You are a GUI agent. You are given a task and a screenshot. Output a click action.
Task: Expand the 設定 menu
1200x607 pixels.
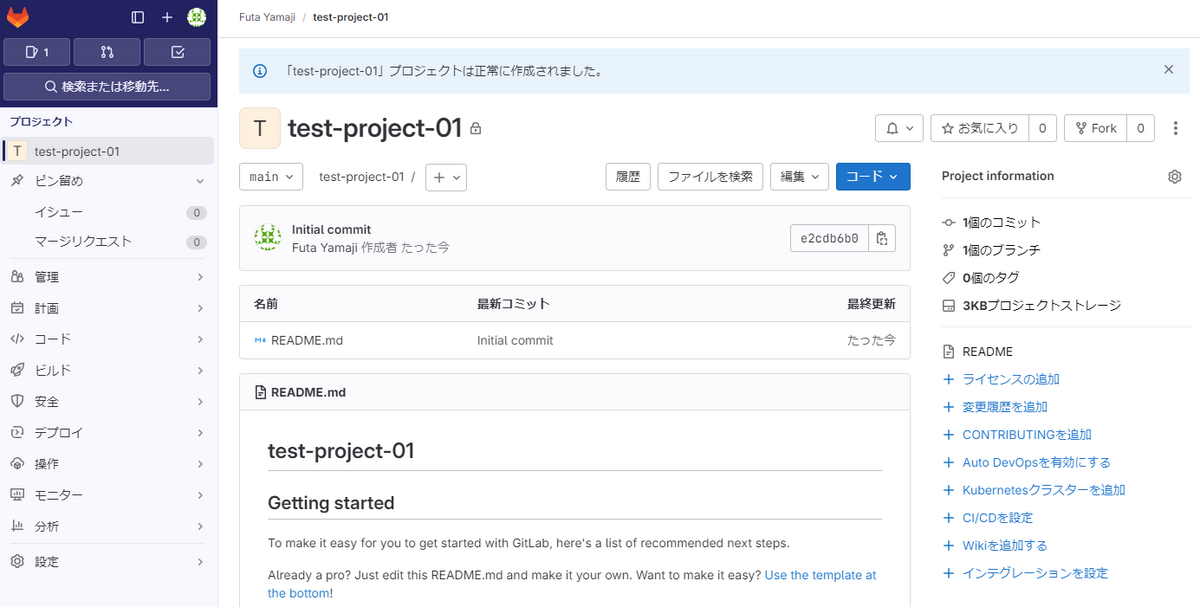coord(108,561)
